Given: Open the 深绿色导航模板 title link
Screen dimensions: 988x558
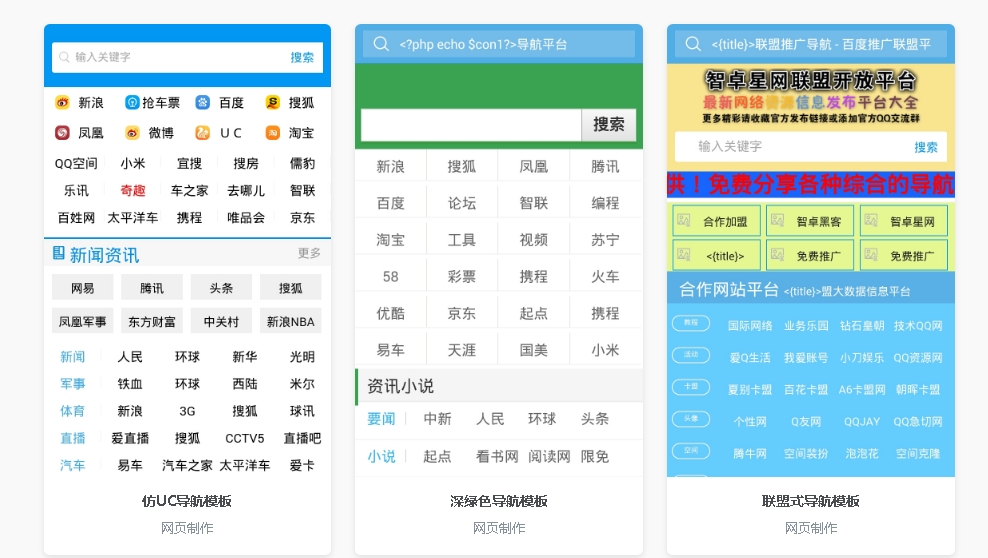Looking at the screenshot, I should point(499,501).
